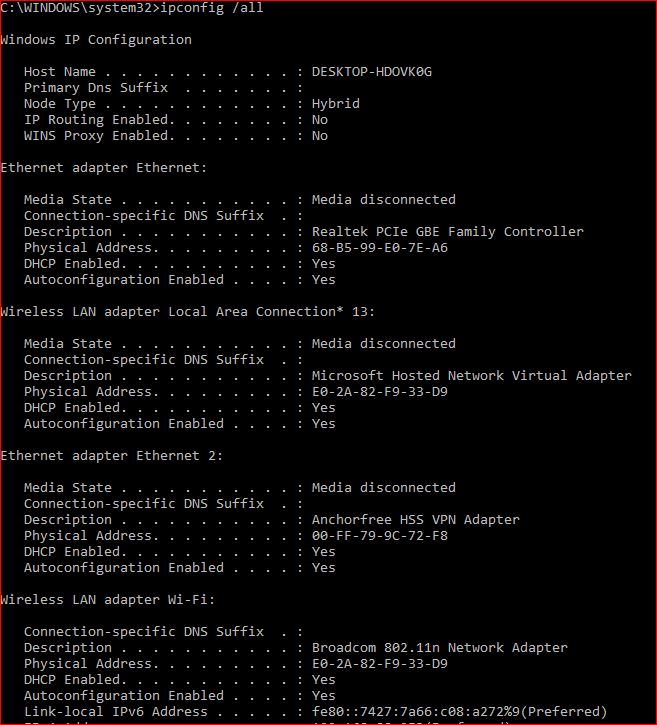Click the physical address 00-FF-79-9C-72-F8
Viewport: 657px width, 725px height.
(379, 536)
